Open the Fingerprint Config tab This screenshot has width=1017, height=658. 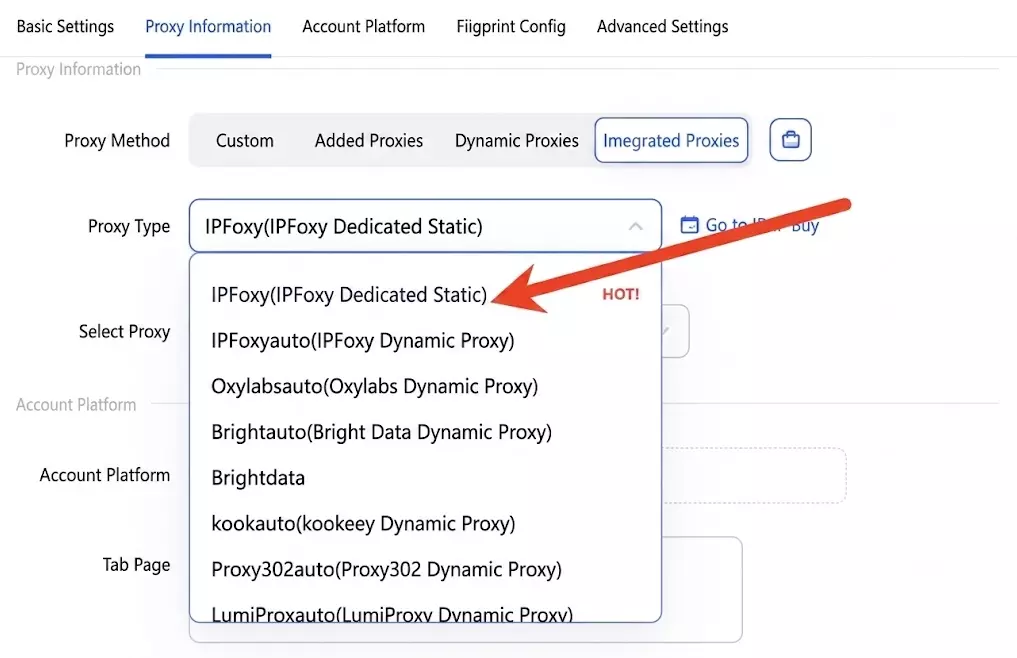[x=511, y=27]
